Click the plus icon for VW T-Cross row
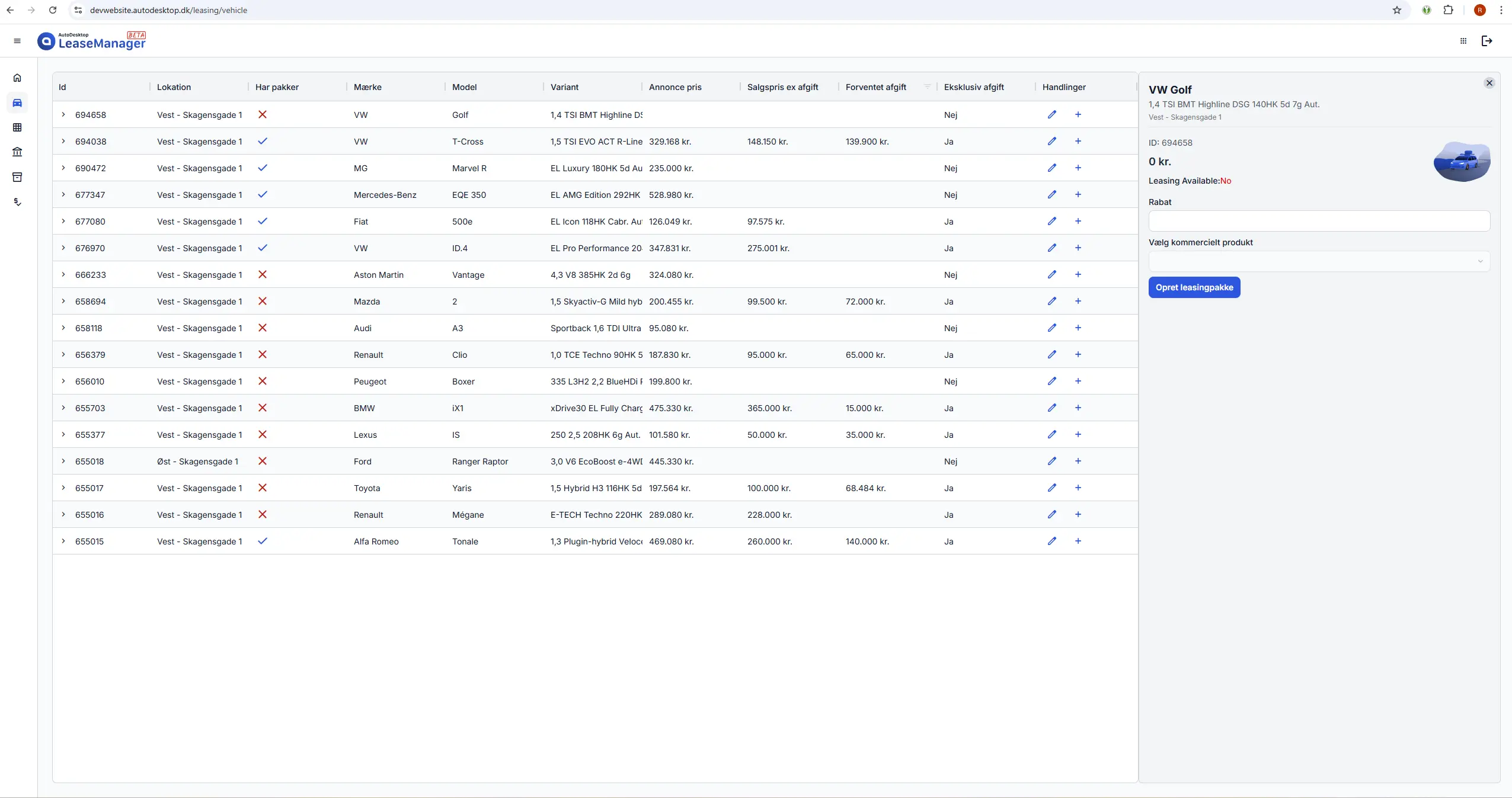 pos(1078,142)
